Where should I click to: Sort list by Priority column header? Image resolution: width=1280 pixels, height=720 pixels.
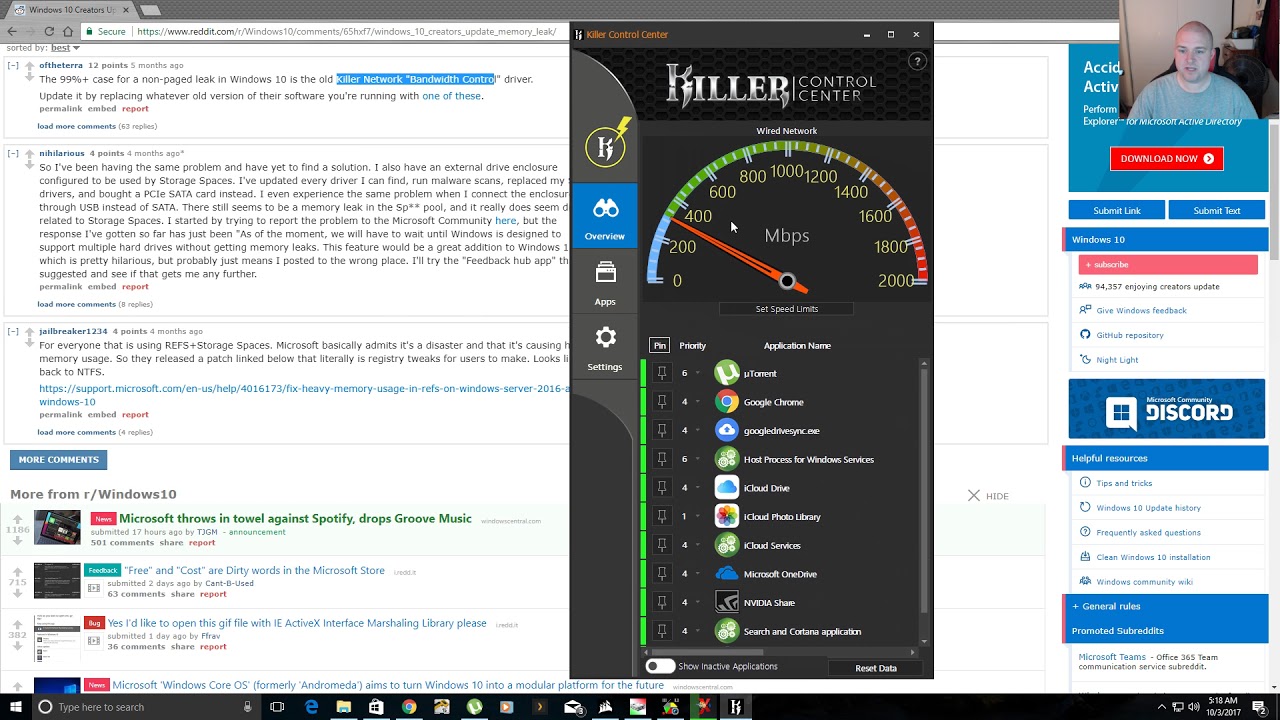pyautogui.click(x=693, y=345)
